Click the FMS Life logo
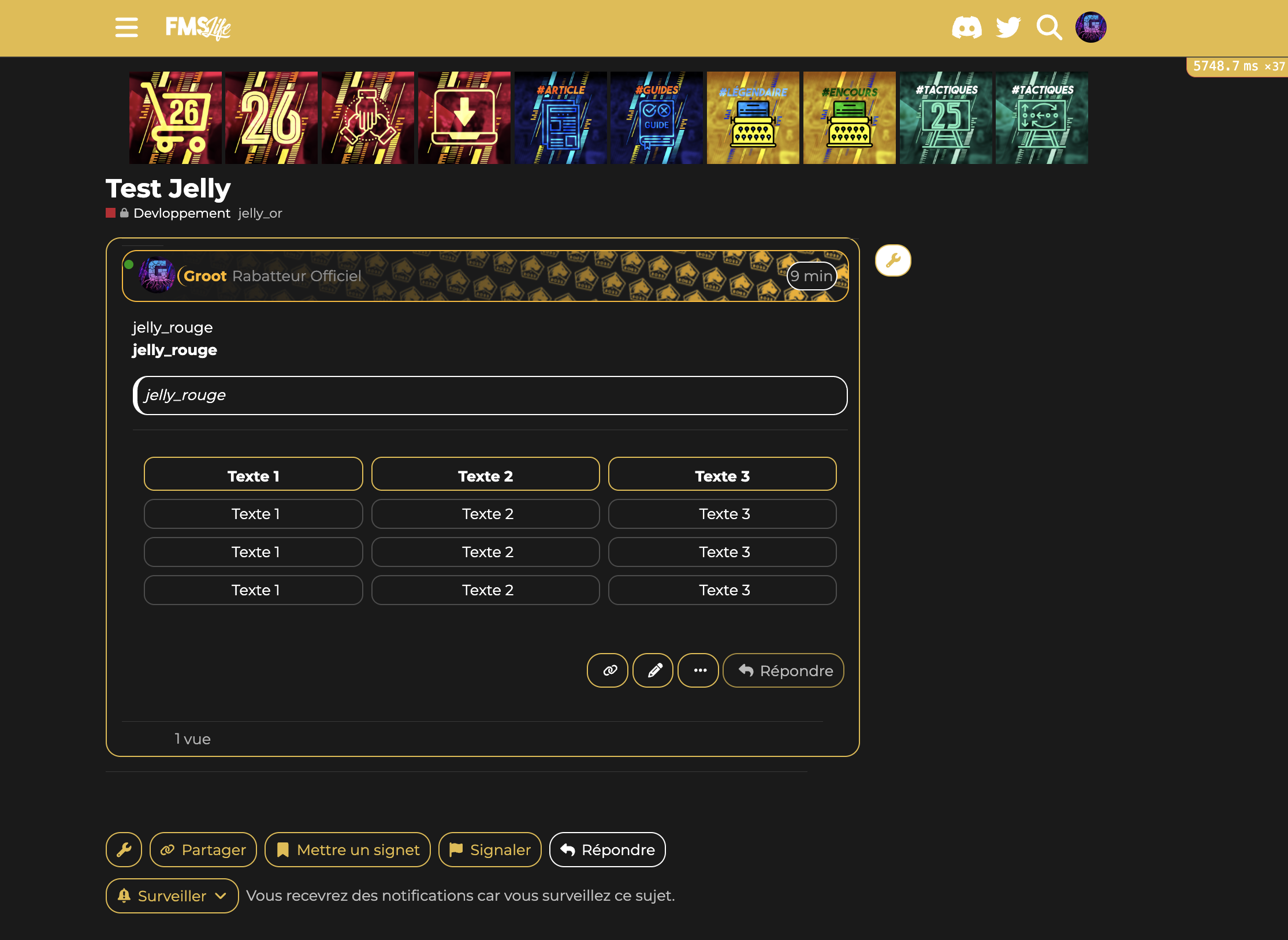The image size is (1288, 940). tap(198, 27)
